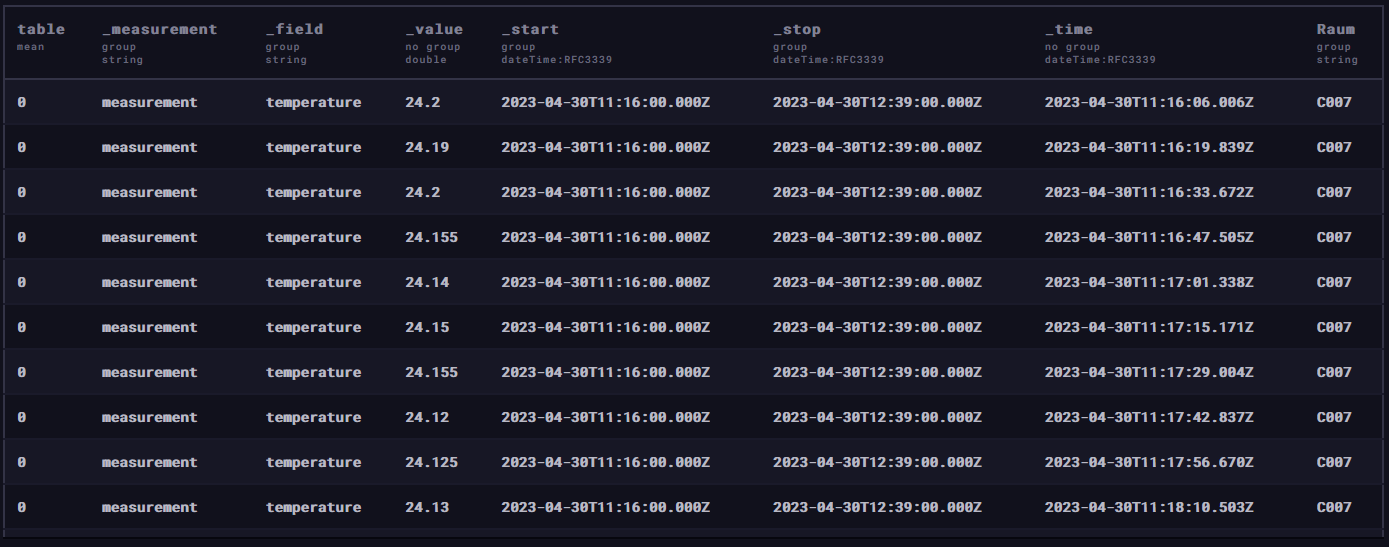Click the _measurement column header
This screenshot has width=1389, height=547.
(159, 30)
